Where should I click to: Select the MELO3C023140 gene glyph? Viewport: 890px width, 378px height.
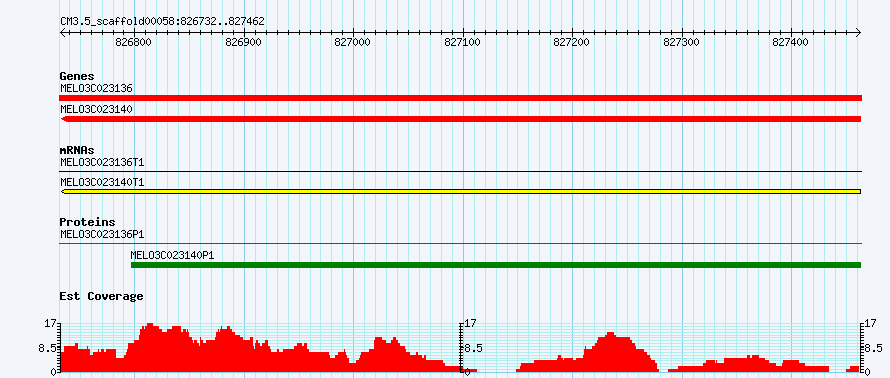coord(460,119)
